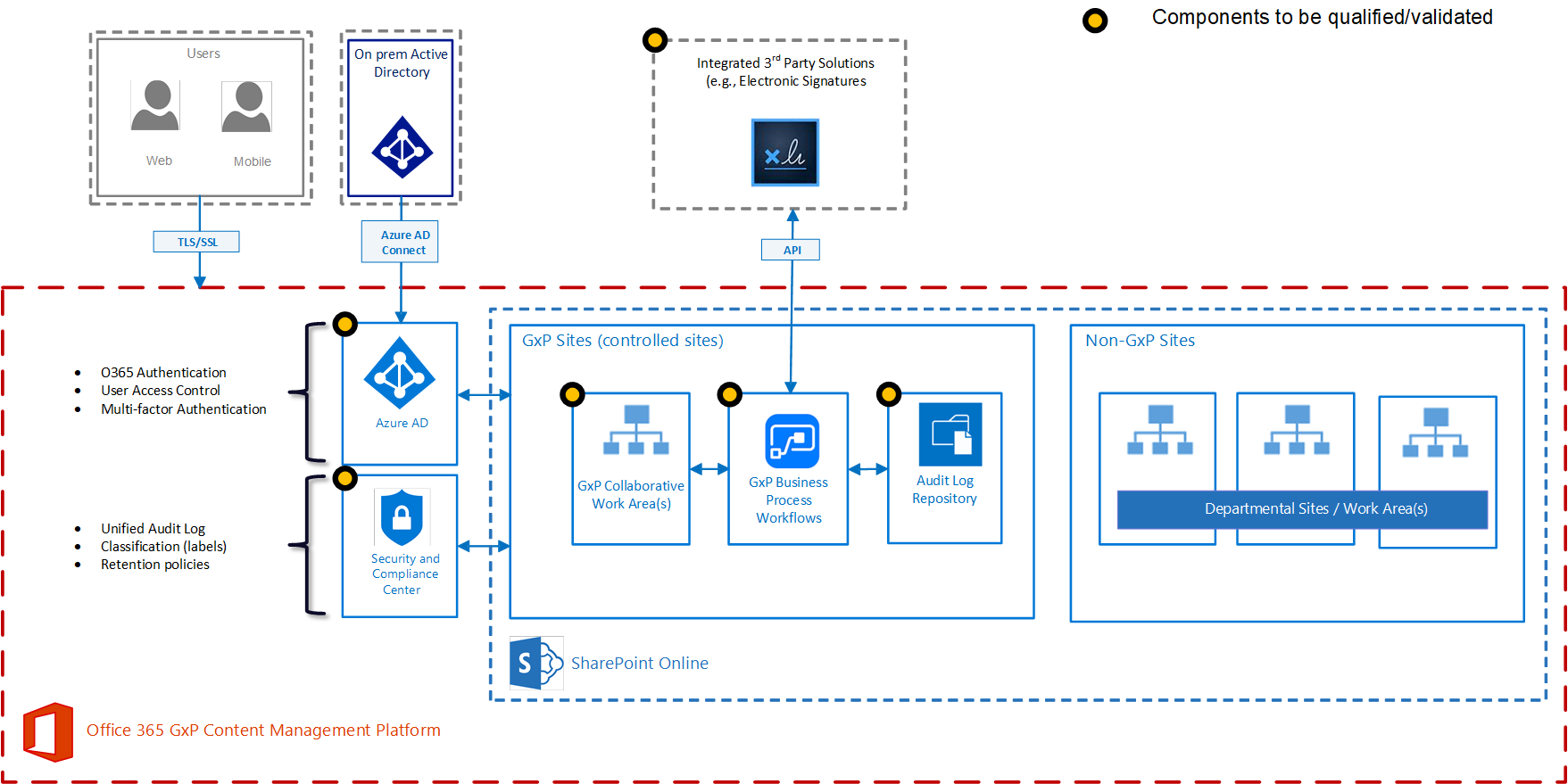Screen dimensions: 1568x784
Task: Click the Web user avatar icon
Action: (155, 105)
